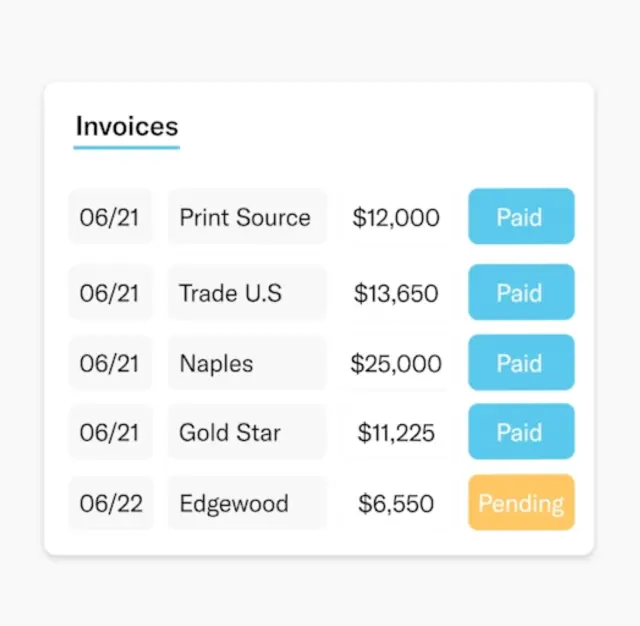This screenshot has width=640, height=626.
Task: Select the Print Source vendor name
Action: pos(247,216)
